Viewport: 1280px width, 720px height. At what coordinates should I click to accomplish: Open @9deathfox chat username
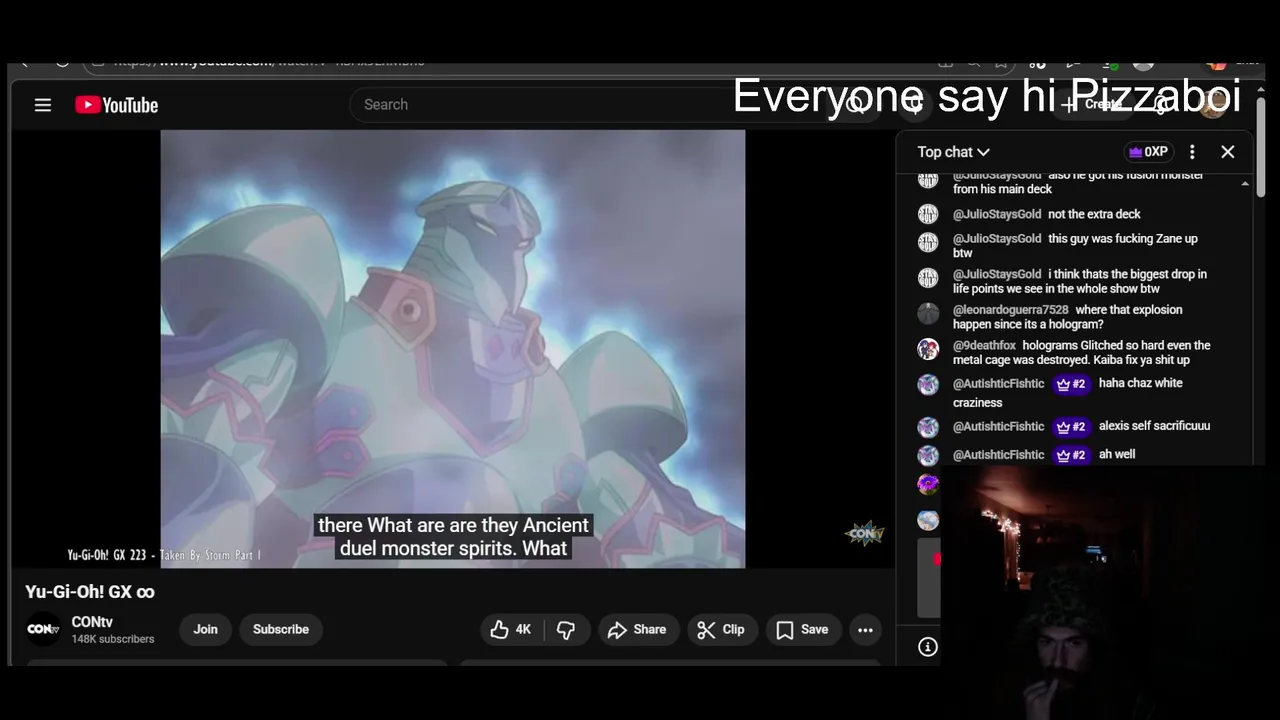pyautogui.click(x=984, y=345)
